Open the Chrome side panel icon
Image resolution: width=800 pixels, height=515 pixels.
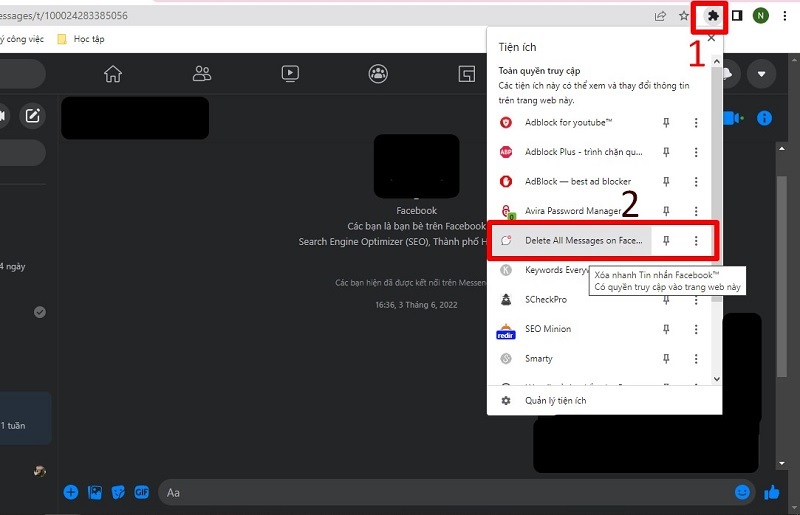[x=737, y=16]
